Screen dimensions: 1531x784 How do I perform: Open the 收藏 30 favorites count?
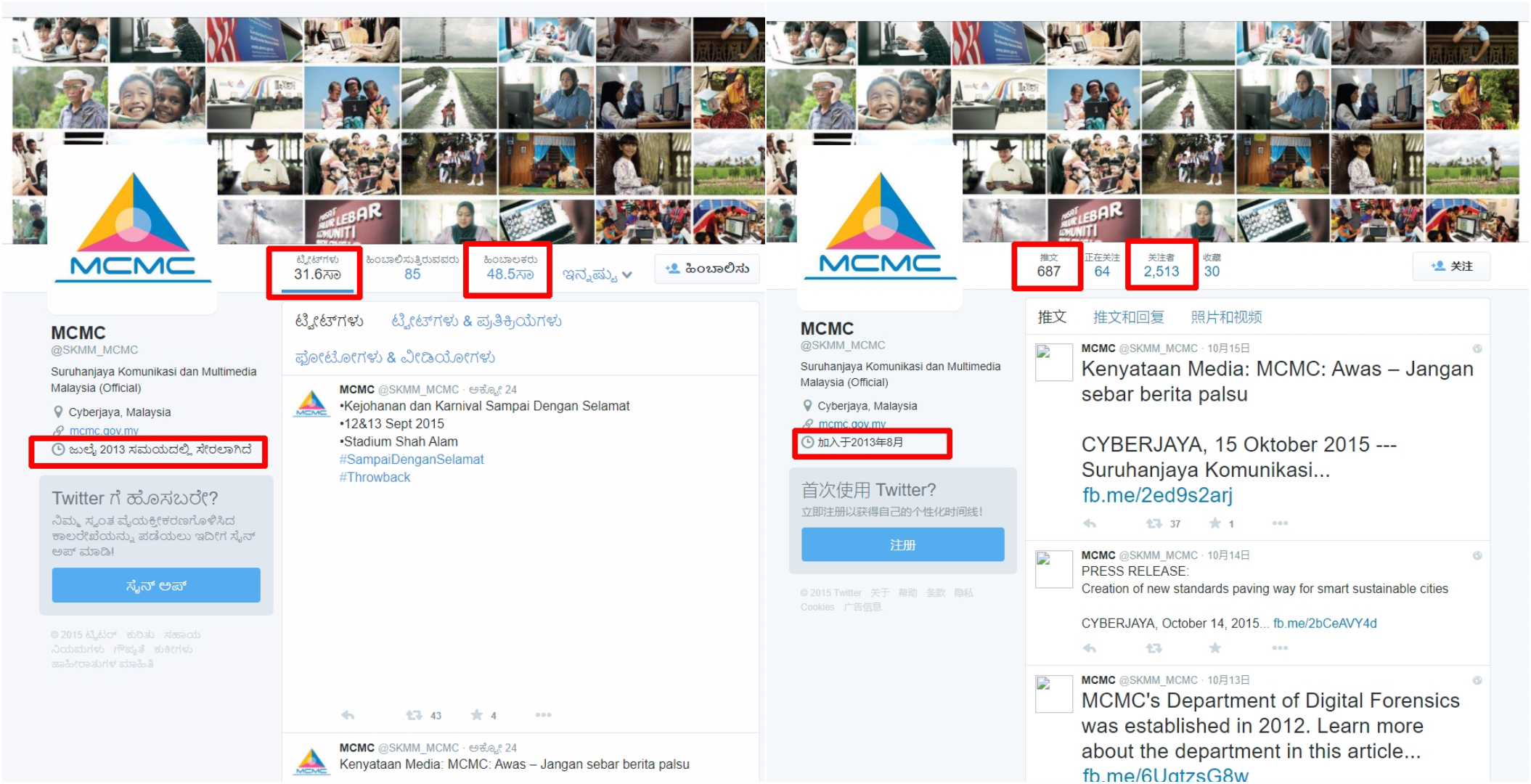pos(1212,266)
